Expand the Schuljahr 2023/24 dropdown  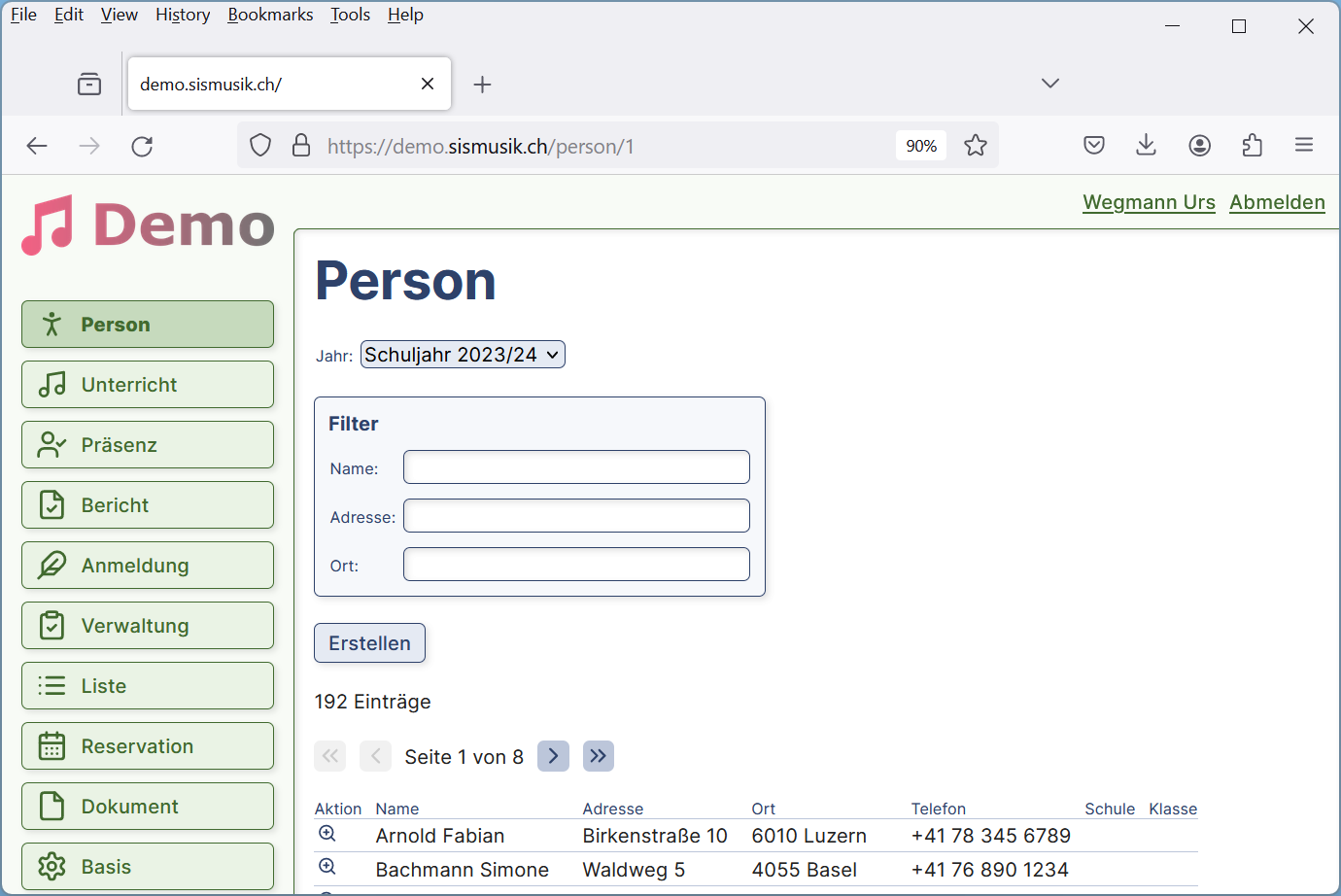click(x=463, y=355)
